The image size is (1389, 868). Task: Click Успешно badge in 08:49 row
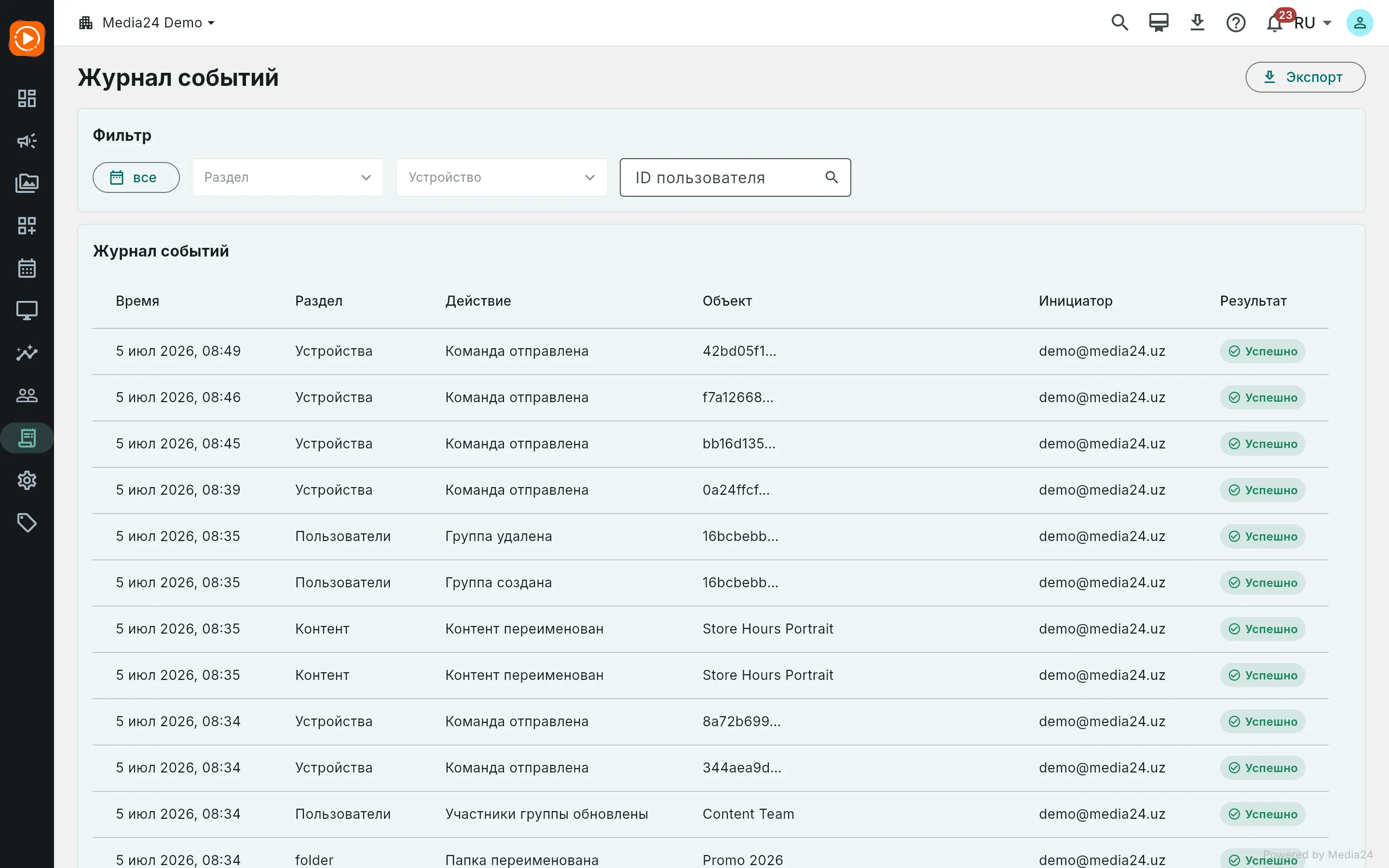coord(1262,352)
